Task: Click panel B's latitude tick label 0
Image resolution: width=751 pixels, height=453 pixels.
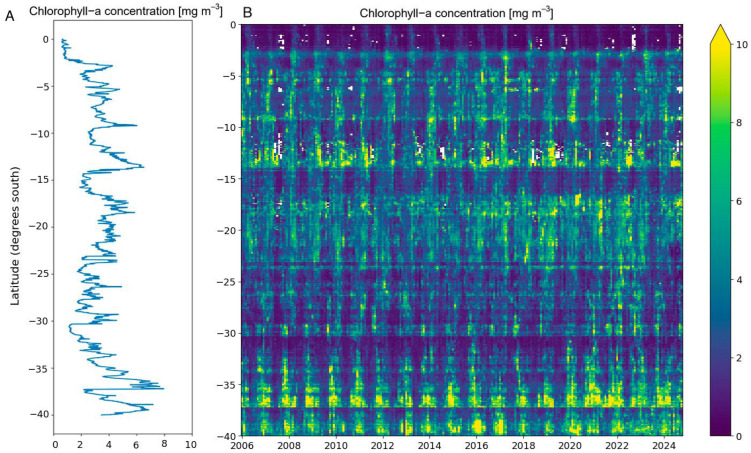Action: 234,24
